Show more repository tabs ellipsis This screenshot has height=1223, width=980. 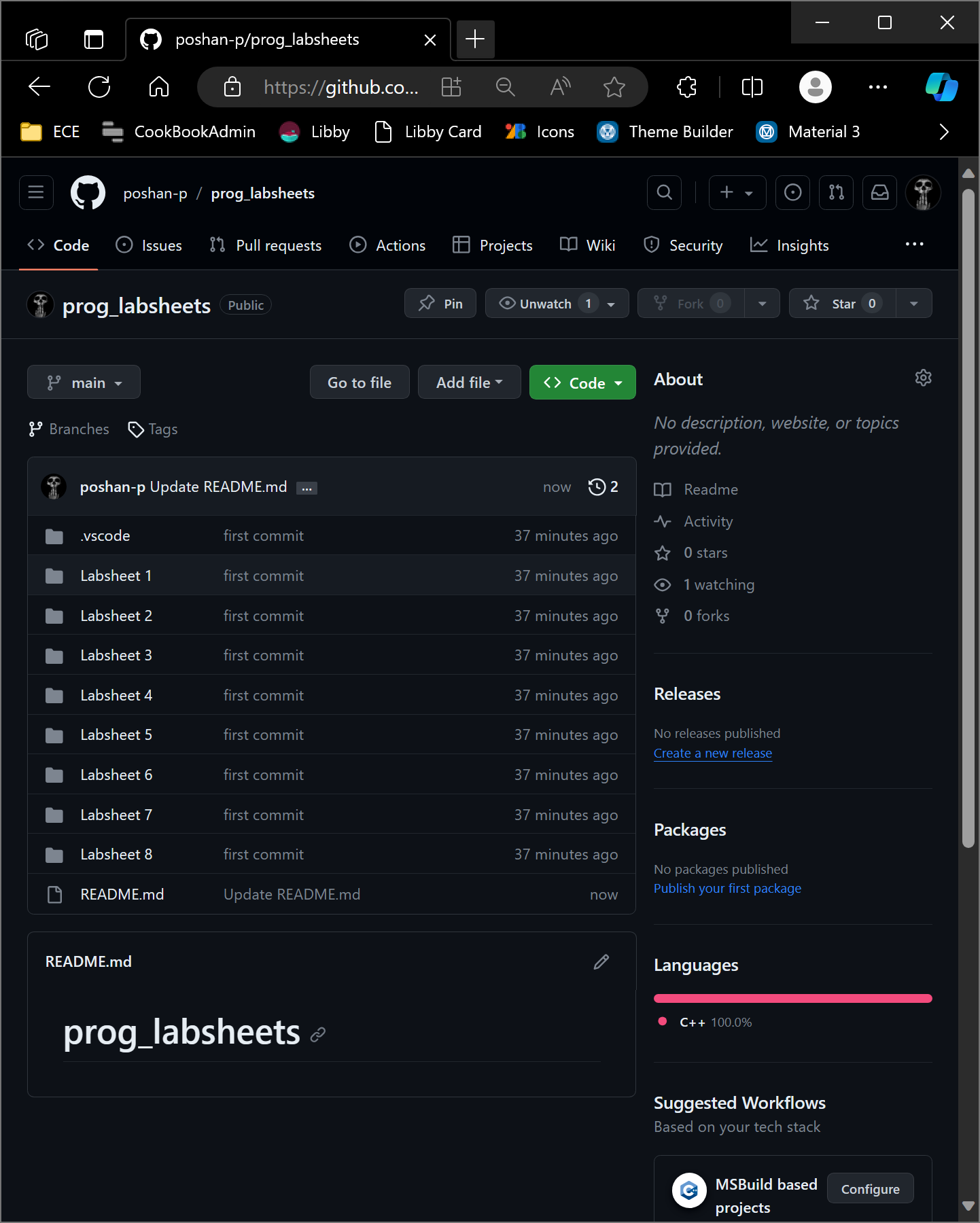[x=915, y=245]
